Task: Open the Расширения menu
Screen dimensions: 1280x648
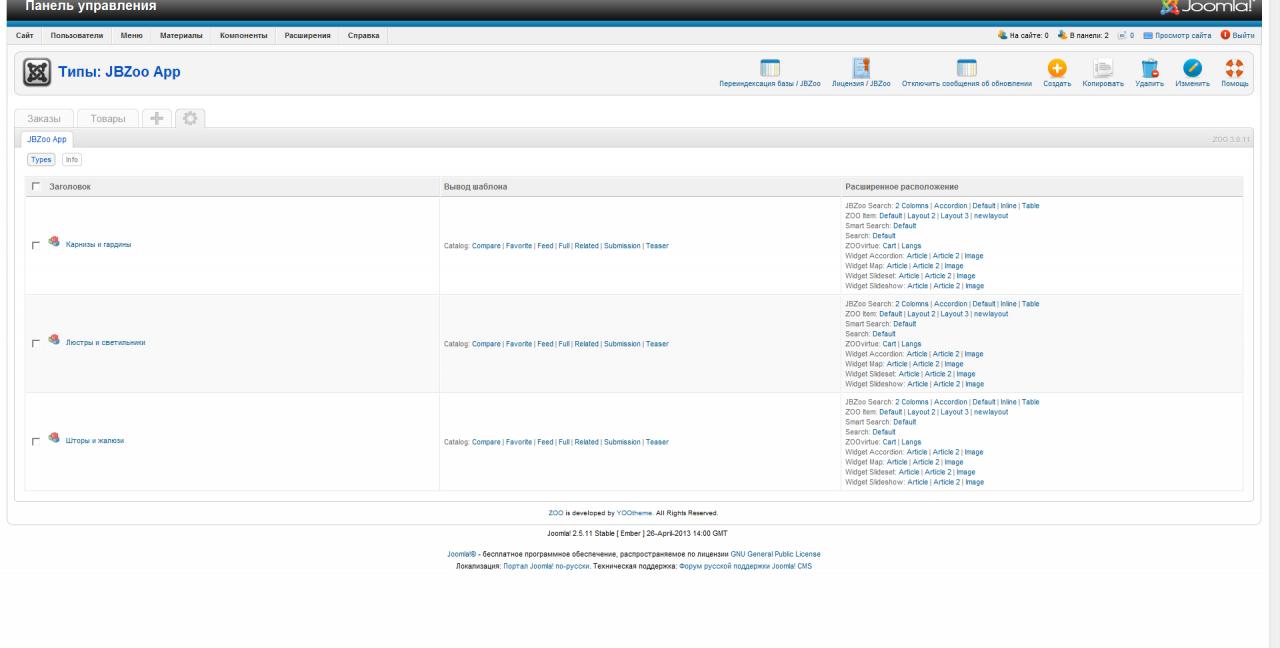Action: point(308,36)
